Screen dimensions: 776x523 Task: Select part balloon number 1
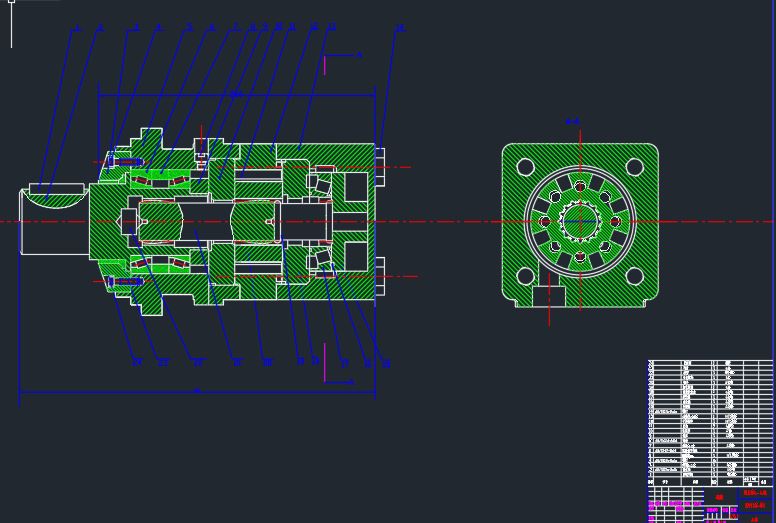(x=76, y=29)
